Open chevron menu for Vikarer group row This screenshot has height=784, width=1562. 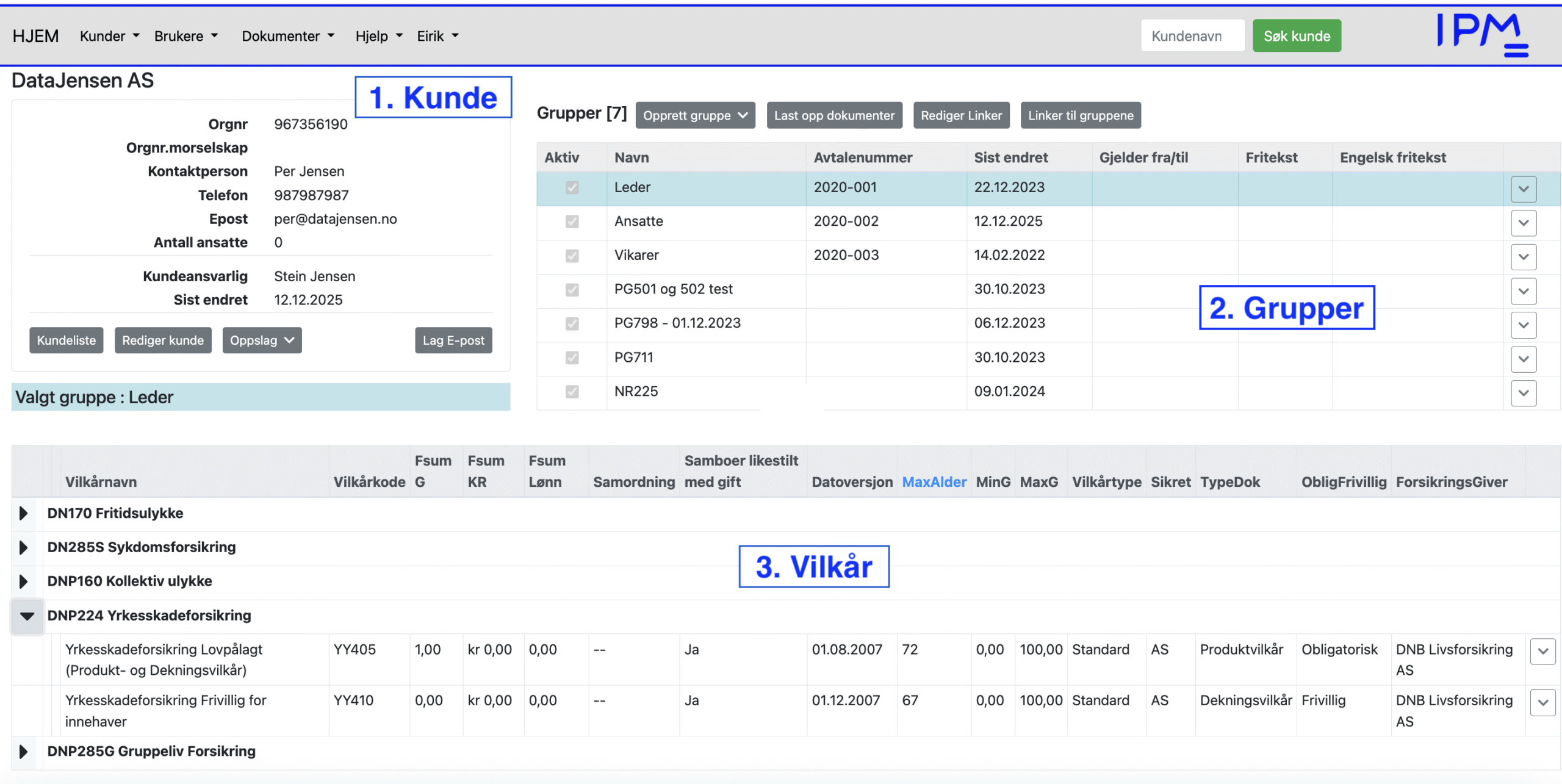[1523, 256]
